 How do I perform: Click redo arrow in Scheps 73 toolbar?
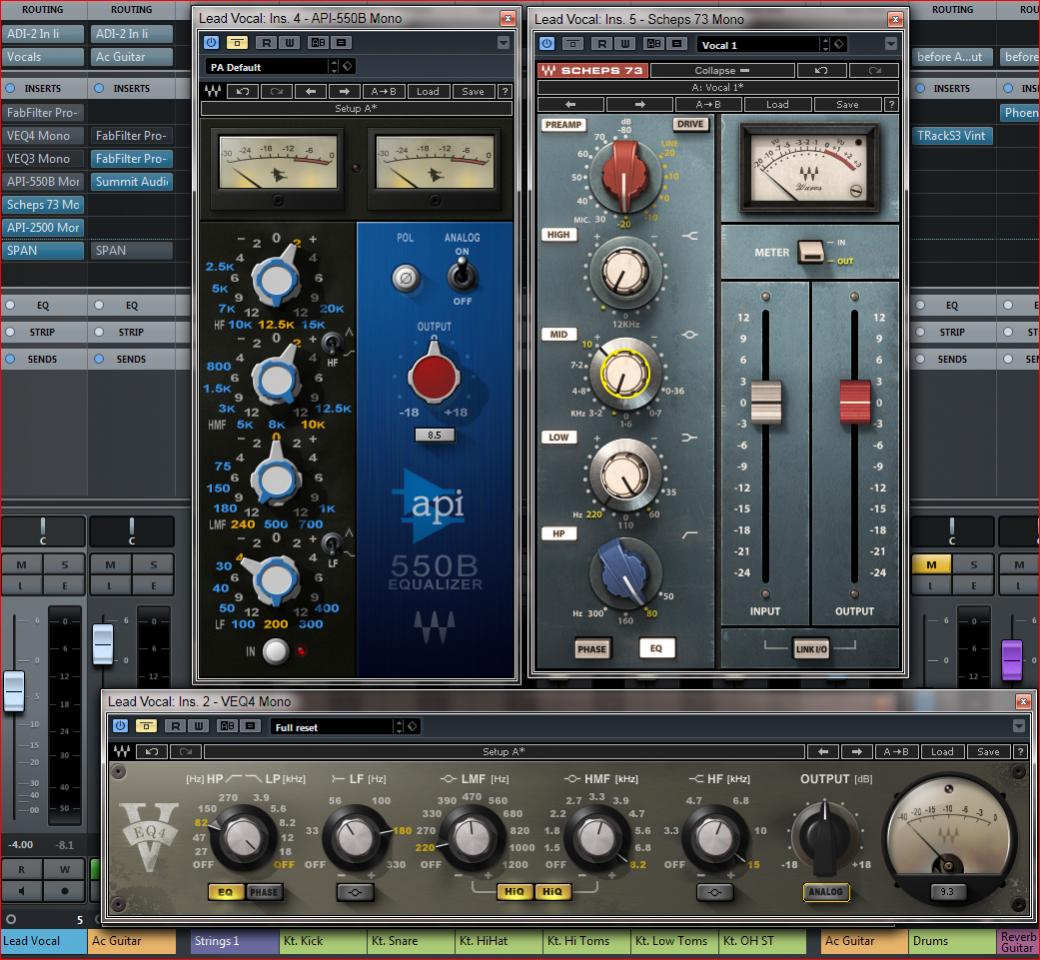pyautogui.click(x=874, y=70)
